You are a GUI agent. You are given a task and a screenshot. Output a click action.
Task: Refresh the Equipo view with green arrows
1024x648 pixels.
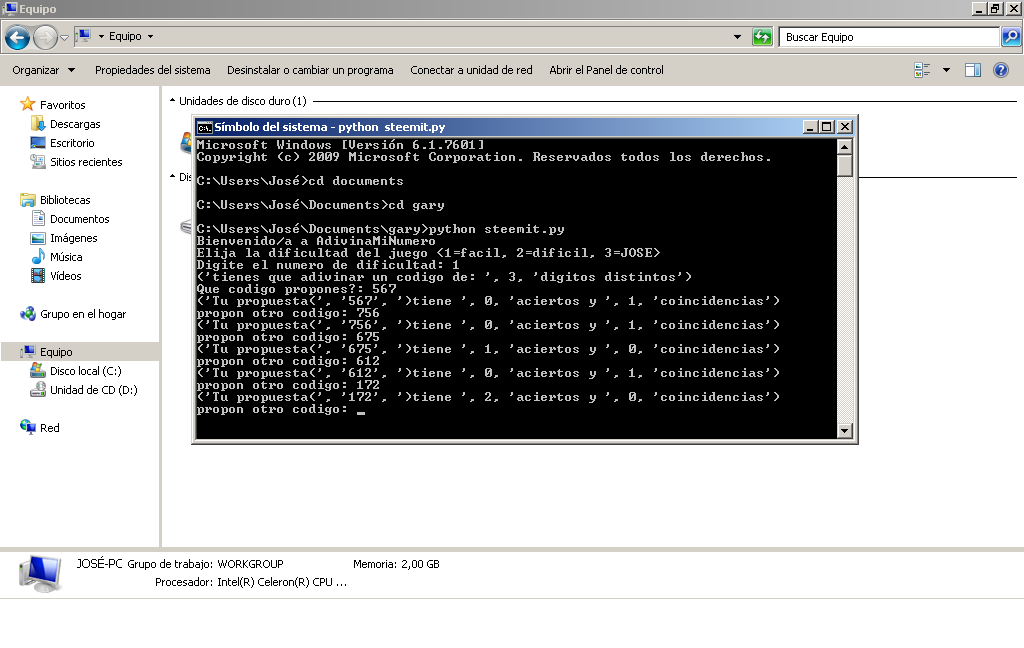click(x=762, y=37)
